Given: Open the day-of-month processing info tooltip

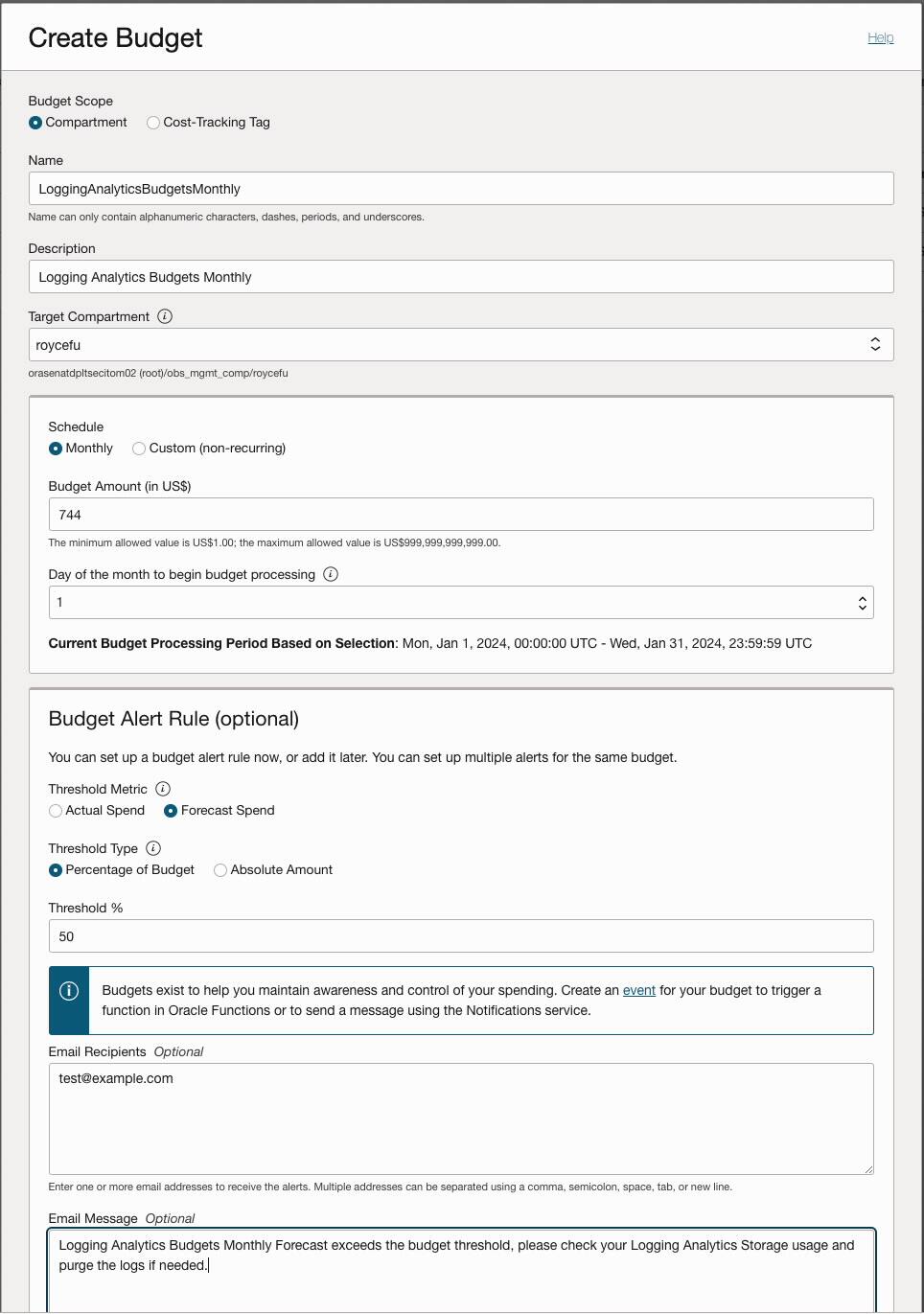Looking at the screenshot, I should (x=330, y=574).
